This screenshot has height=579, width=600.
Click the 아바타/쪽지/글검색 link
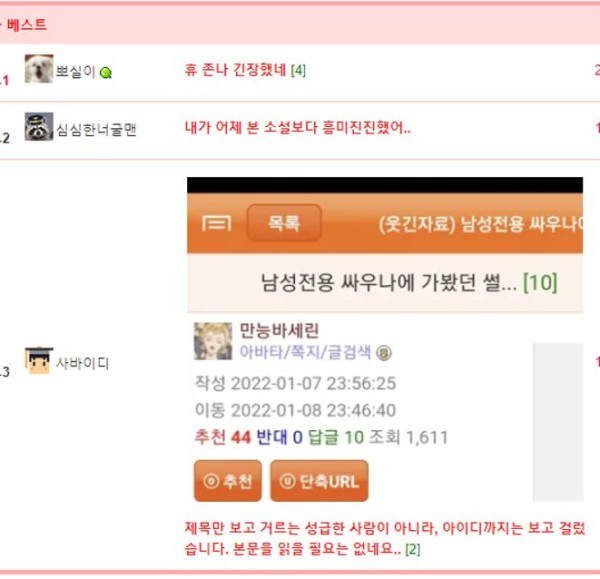click(x=305, y=352)
